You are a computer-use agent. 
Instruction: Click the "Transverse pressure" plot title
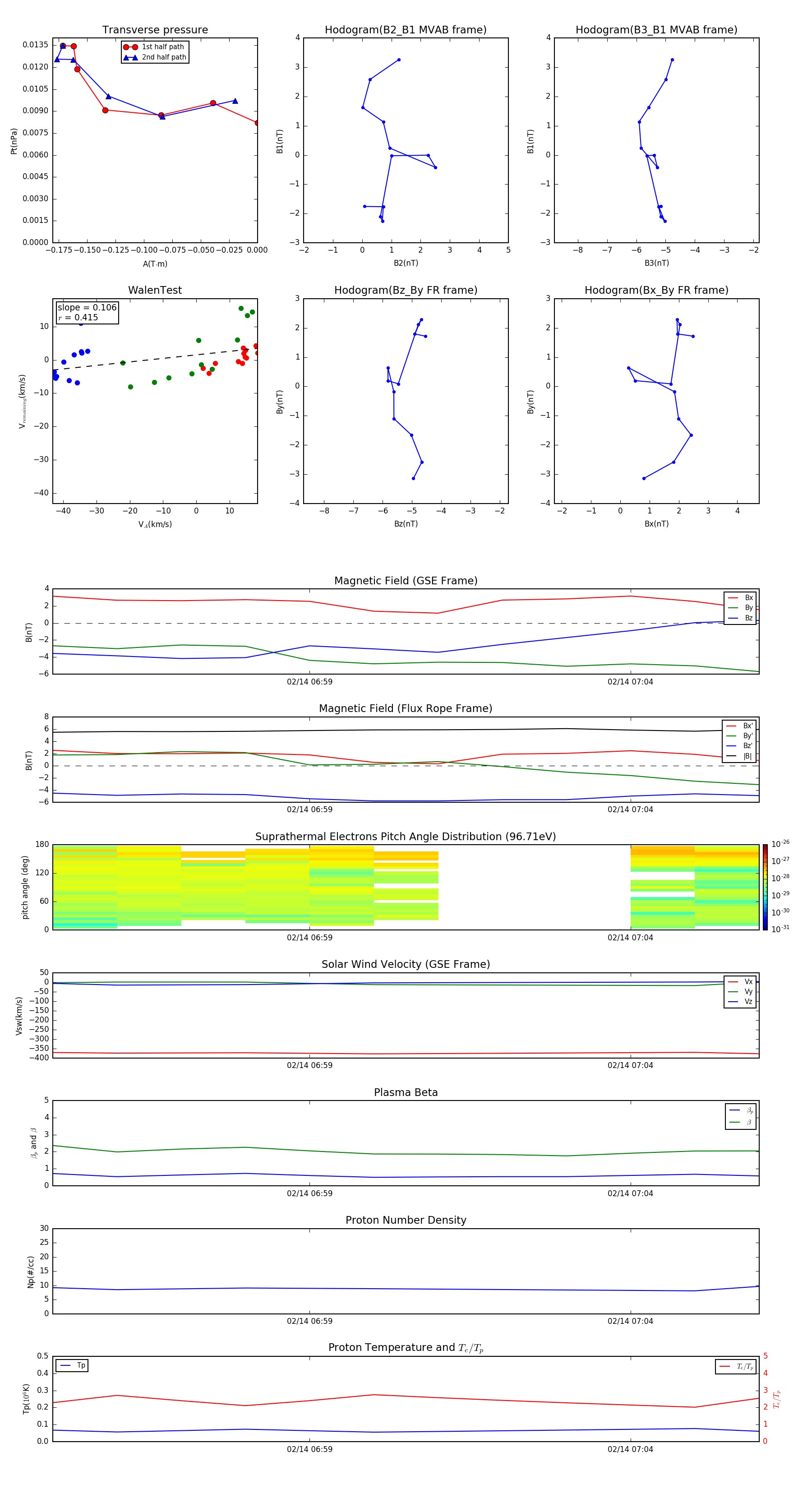pyautogui.click(x=155, y=30)
